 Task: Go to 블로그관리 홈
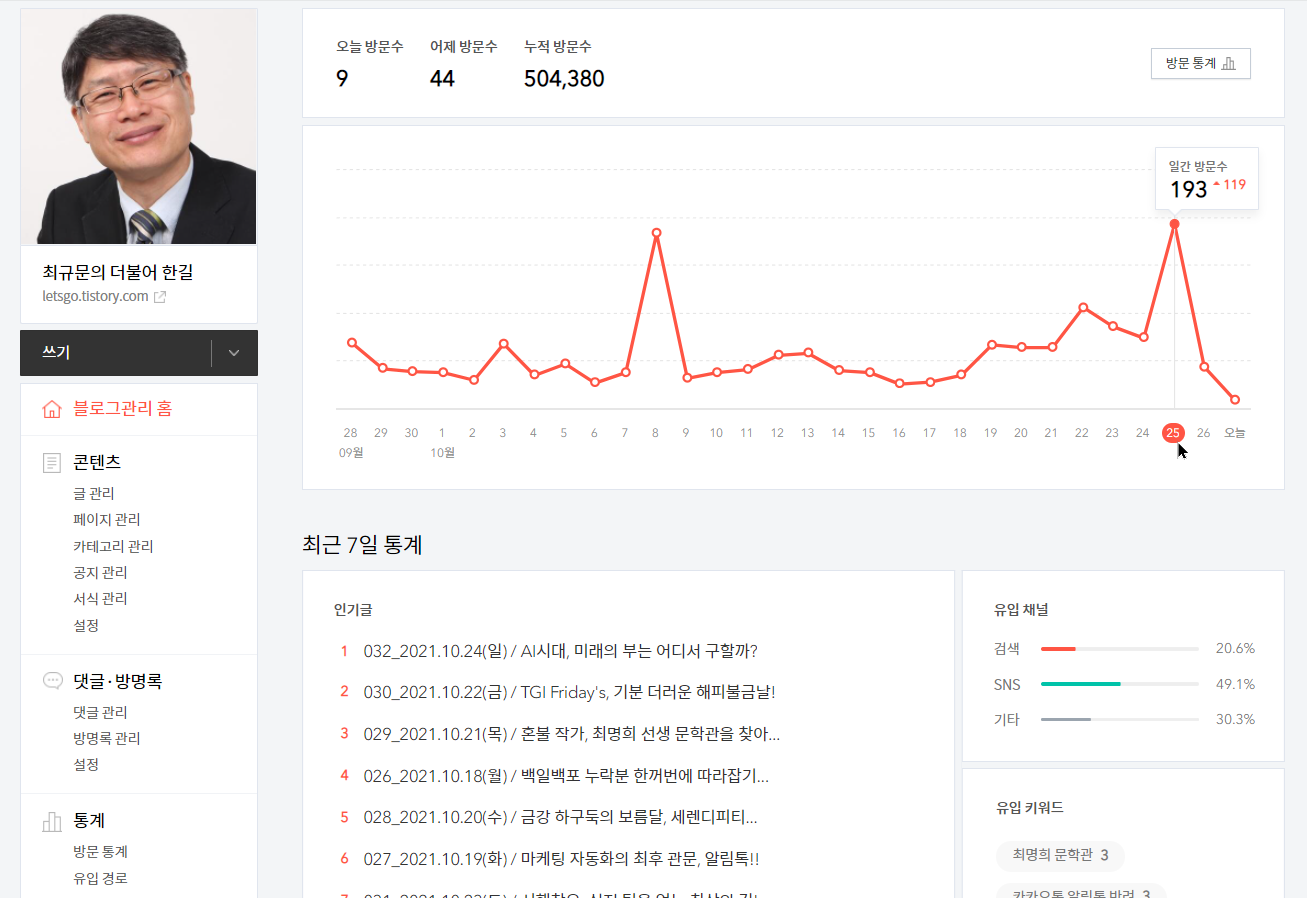(x=122, y=409)
